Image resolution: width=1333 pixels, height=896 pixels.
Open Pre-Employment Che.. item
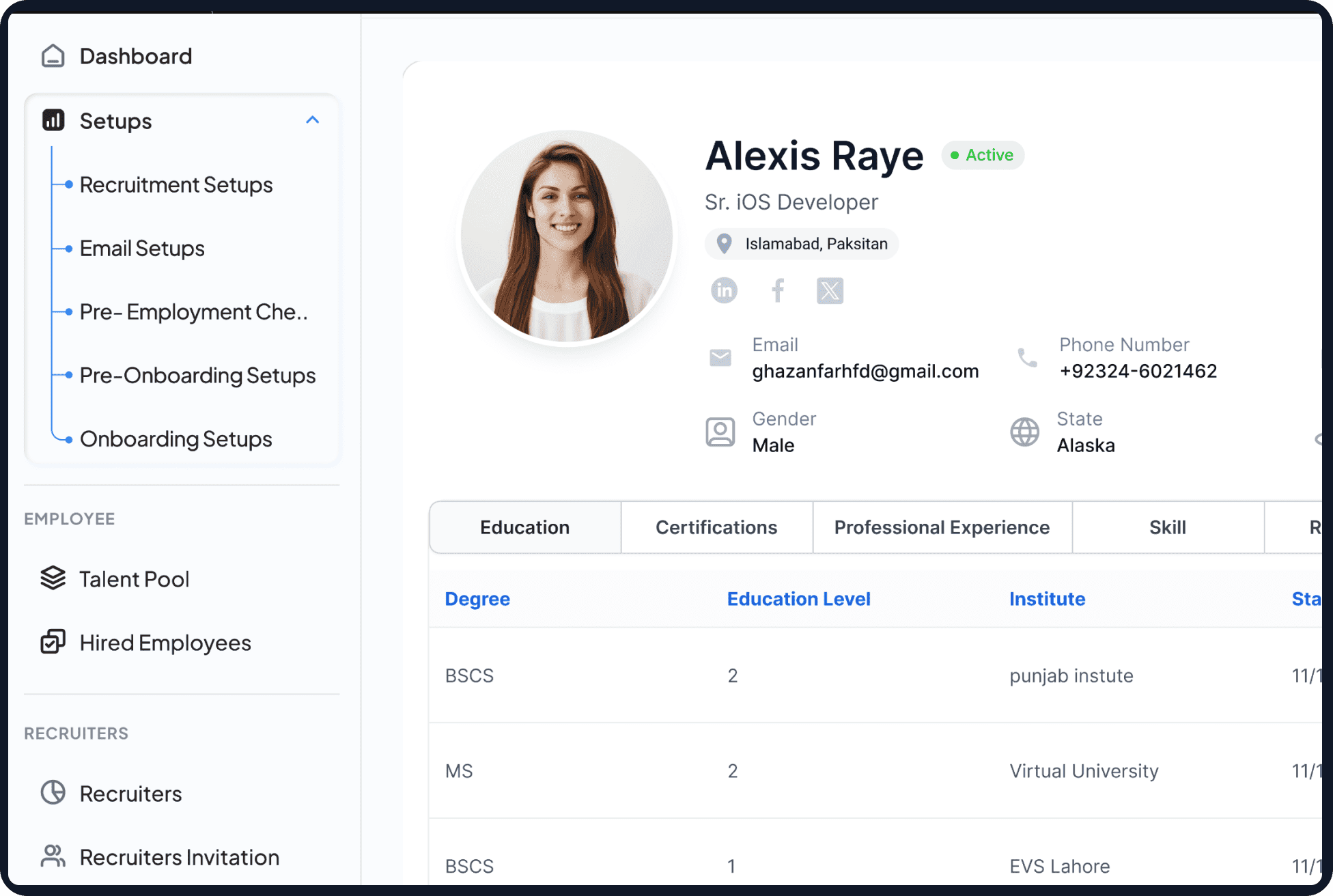pos(194,311)
